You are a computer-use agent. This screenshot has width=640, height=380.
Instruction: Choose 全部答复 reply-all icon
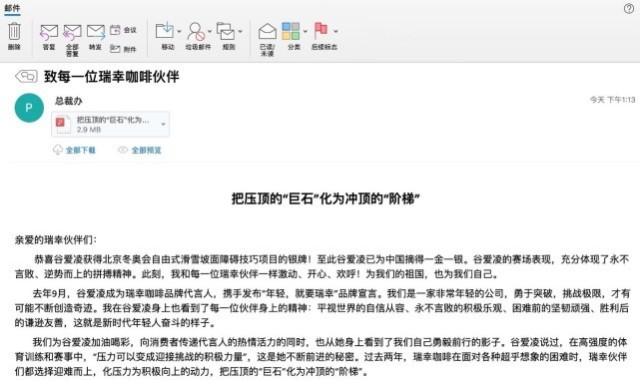72,32
